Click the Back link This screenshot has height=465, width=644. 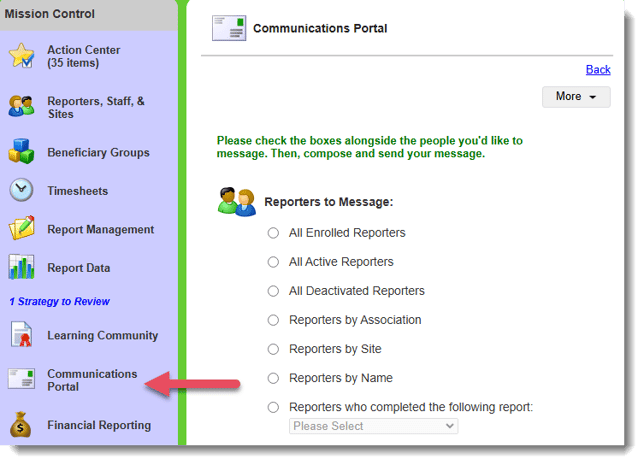pos(597,69)
